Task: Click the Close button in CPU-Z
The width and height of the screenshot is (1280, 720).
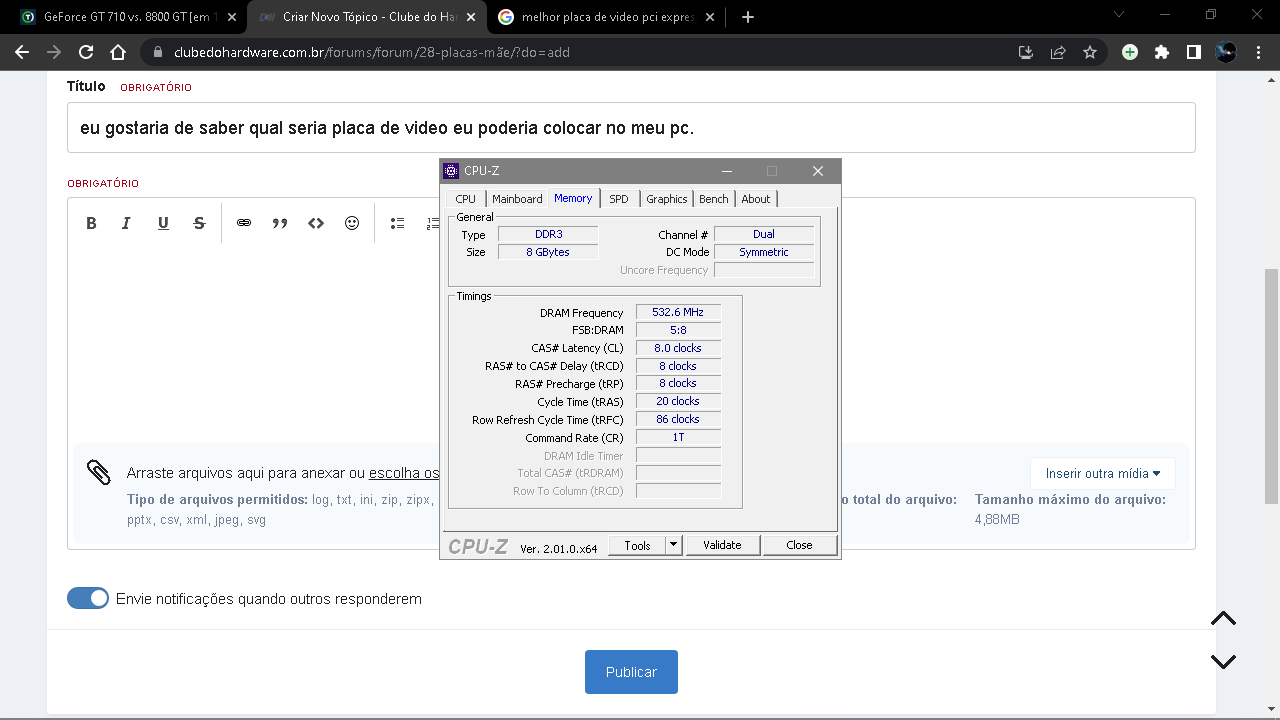Action: click(x=799, y=545)
